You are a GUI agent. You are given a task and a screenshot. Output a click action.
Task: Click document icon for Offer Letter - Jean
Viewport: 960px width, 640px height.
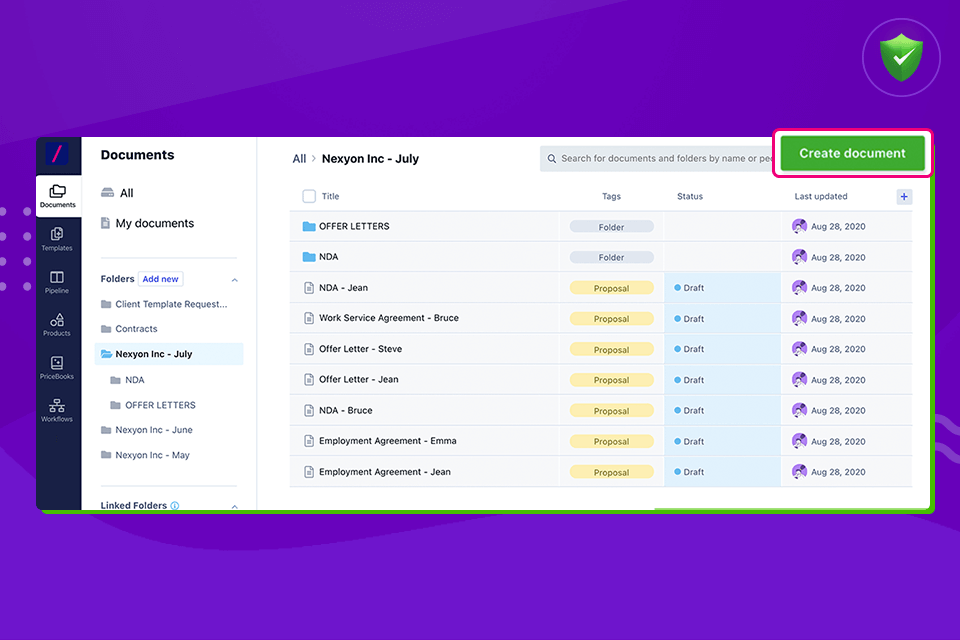click(x=309, y=380)
